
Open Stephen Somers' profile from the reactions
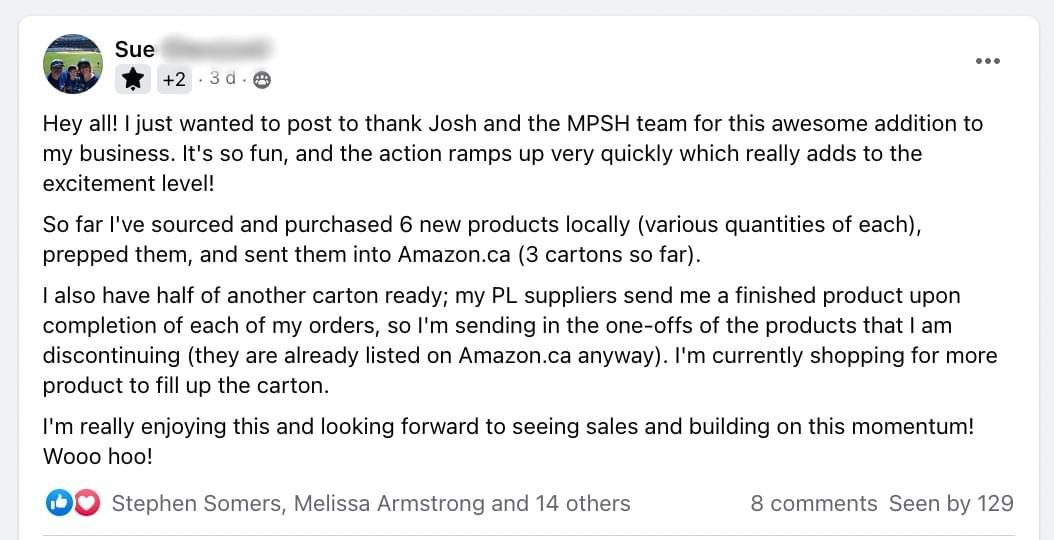197,503
